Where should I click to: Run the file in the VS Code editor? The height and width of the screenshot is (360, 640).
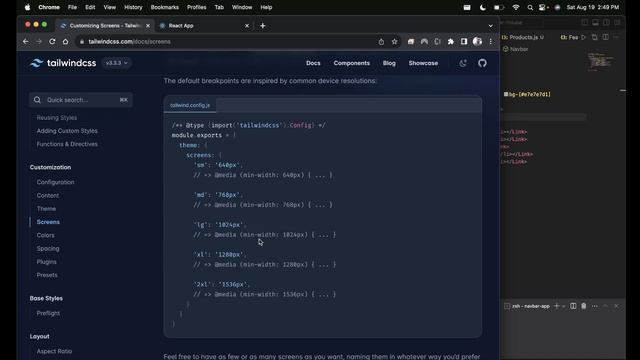[x=584, y=37]
